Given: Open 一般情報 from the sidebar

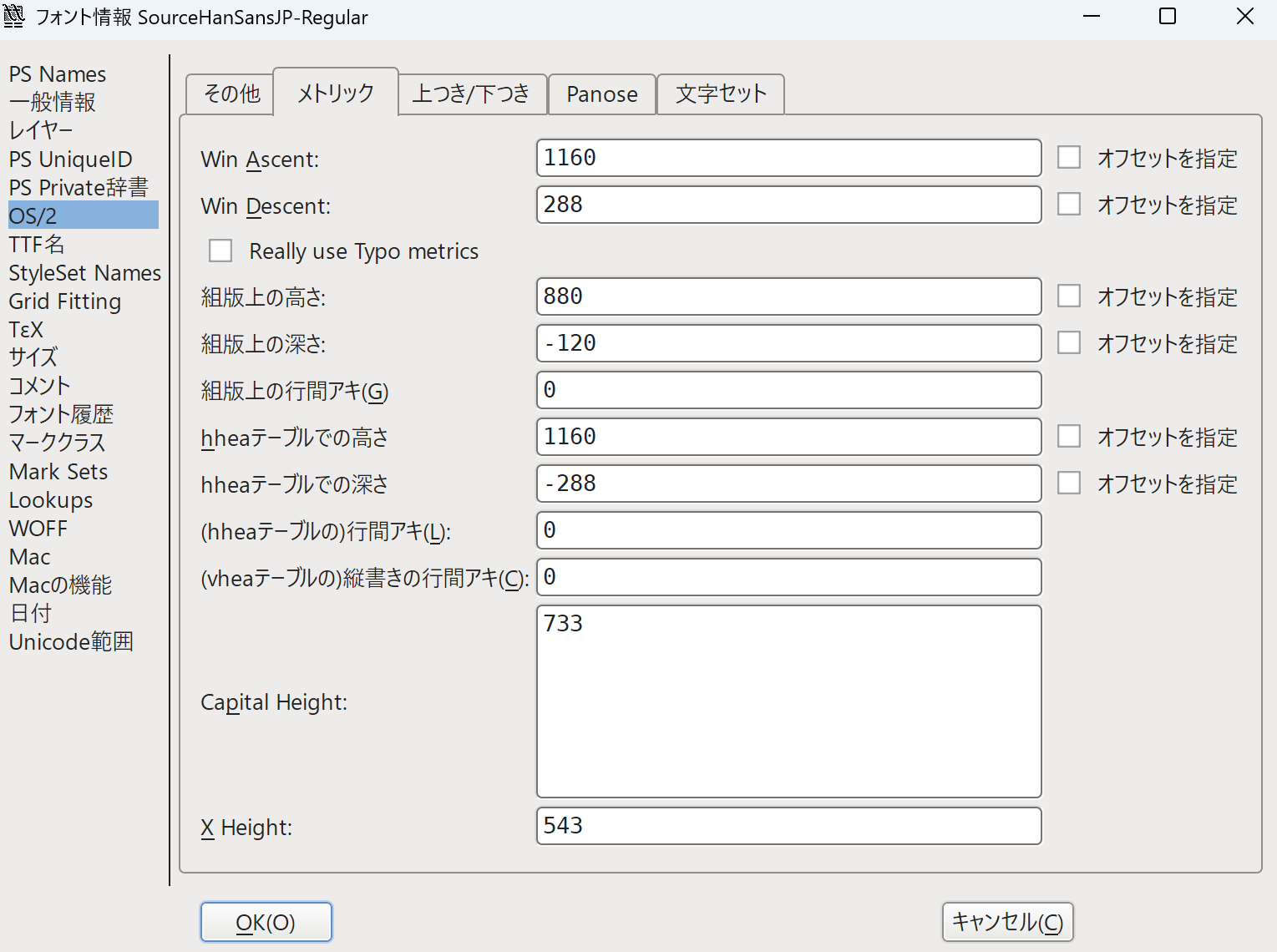Looking at the screenshot, I should coord(52,102).
